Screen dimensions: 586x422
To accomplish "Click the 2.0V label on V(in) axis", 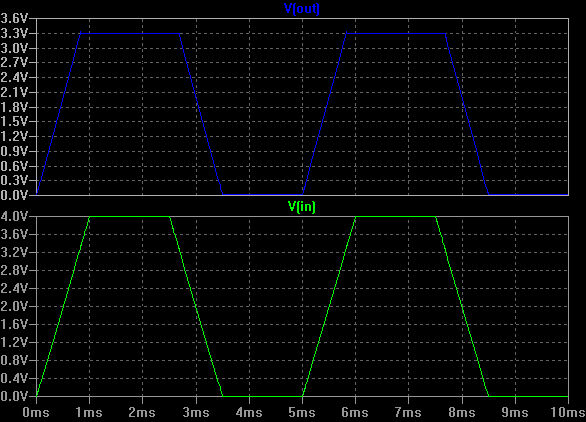I will [x=14, y=307].
